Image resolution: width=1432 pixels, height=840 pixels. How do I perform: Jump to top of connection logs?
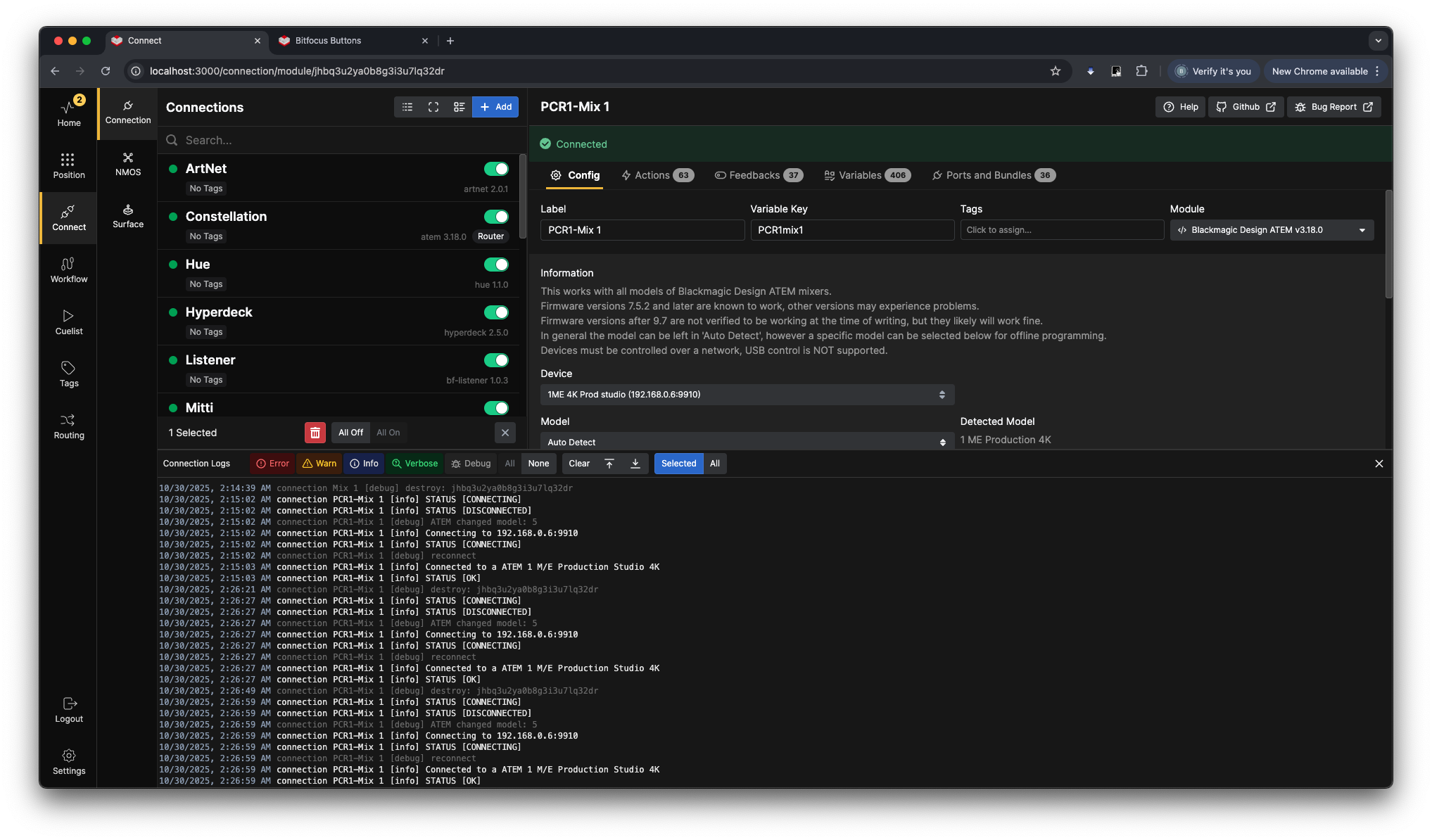click(609, 464)
